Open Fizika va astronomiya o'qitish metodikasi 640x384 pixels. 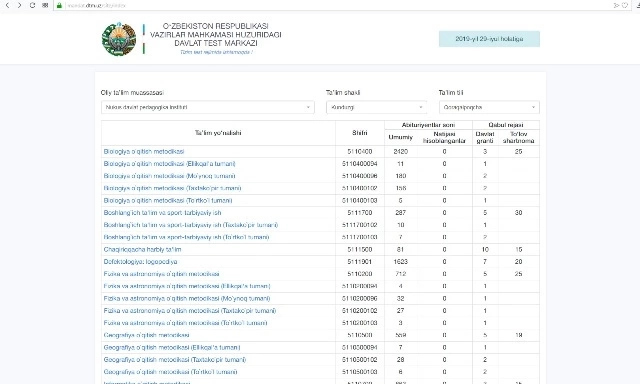(x=161, y=274)
